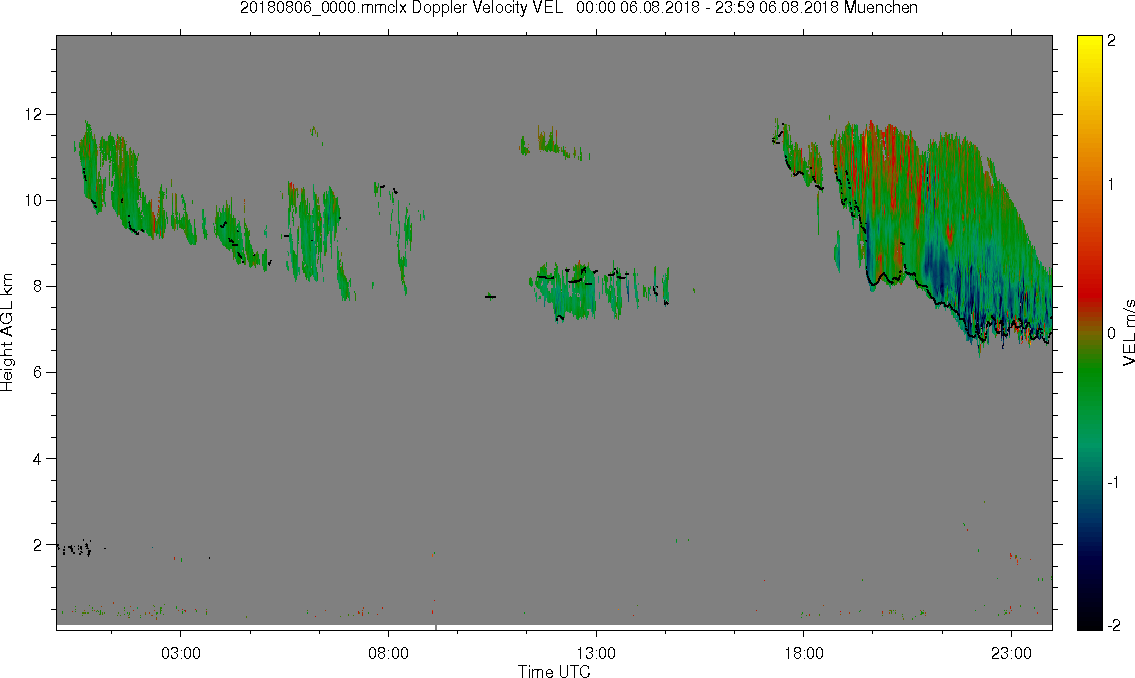Viewport: 1135px width, 678px height.
Task: Click the yellow top of the velocity colorbar
Action: tap(1089, 45)
